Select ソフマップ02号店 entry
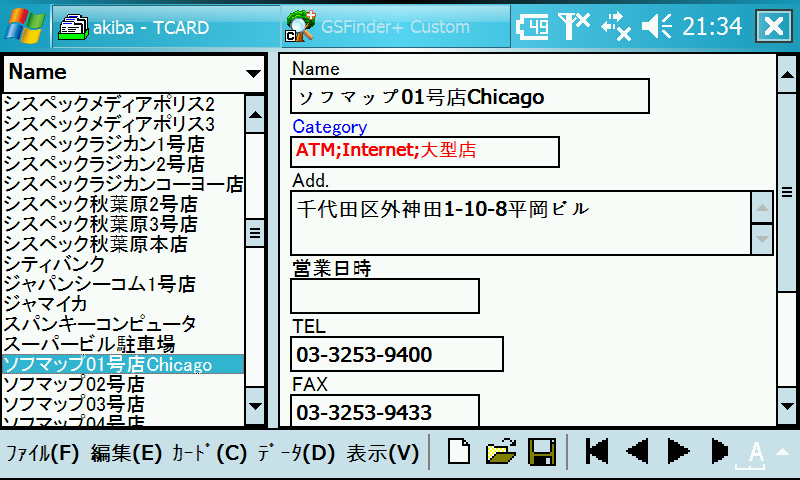Image resolution: width=800 pixels, height=480 pixels. [123, 384]
